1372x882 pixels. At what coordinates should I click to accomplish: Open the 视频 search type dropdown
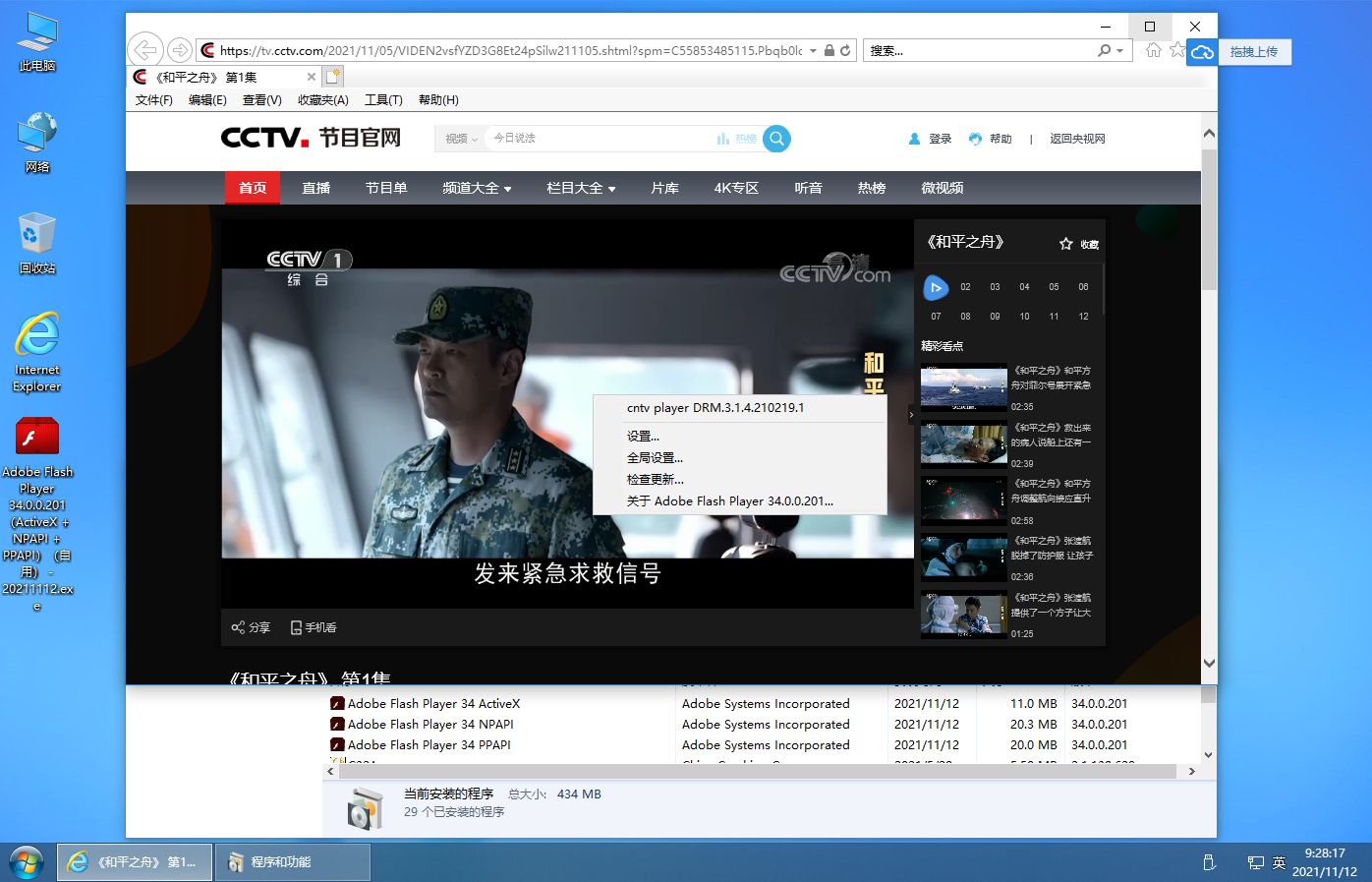click(461, 139)
